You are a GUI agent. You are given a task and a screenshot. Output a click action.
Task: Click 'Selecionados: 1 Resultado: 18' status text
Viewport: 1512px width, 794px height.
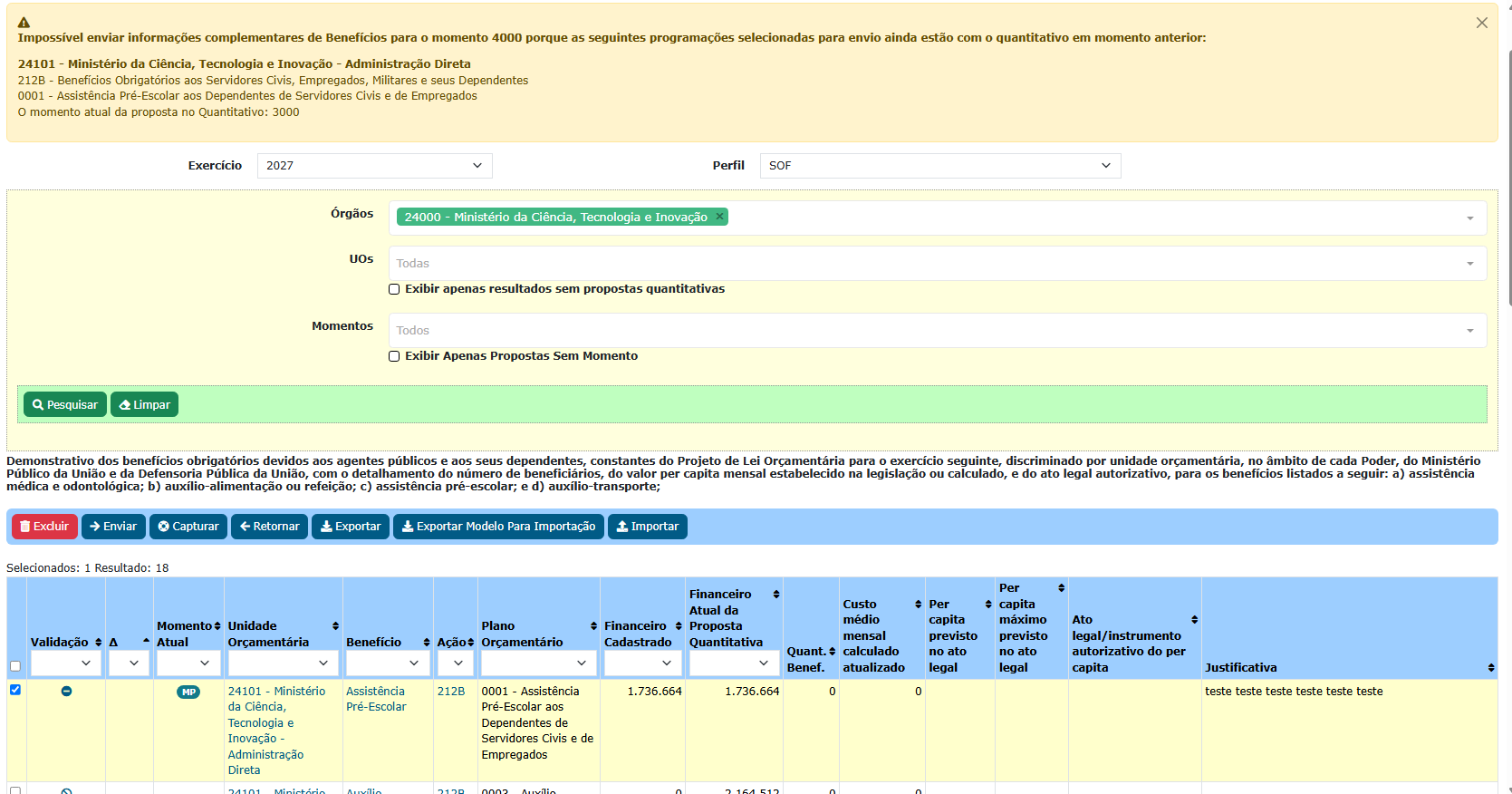[x=88, y=568]
